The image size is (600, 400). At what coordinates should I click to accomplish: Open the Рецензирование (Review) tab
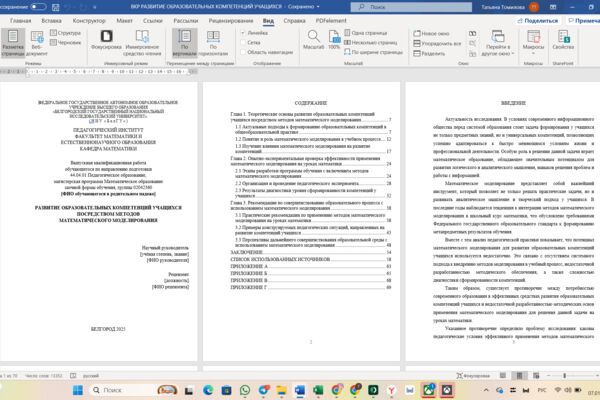click(231, 21)
